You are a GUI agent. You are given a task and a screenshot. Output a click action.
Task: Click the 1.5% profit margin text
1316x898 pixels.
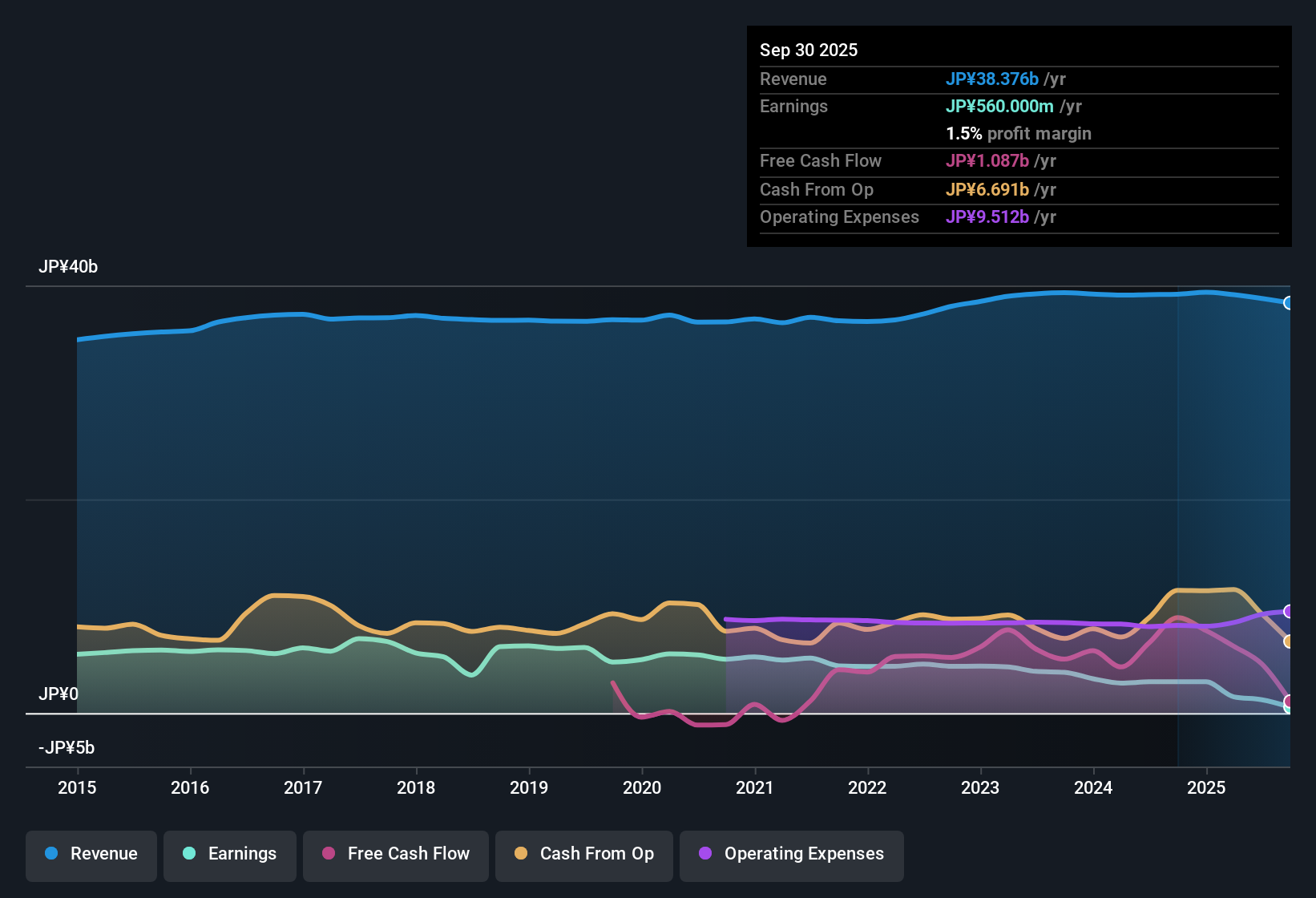coord(1018,134)
